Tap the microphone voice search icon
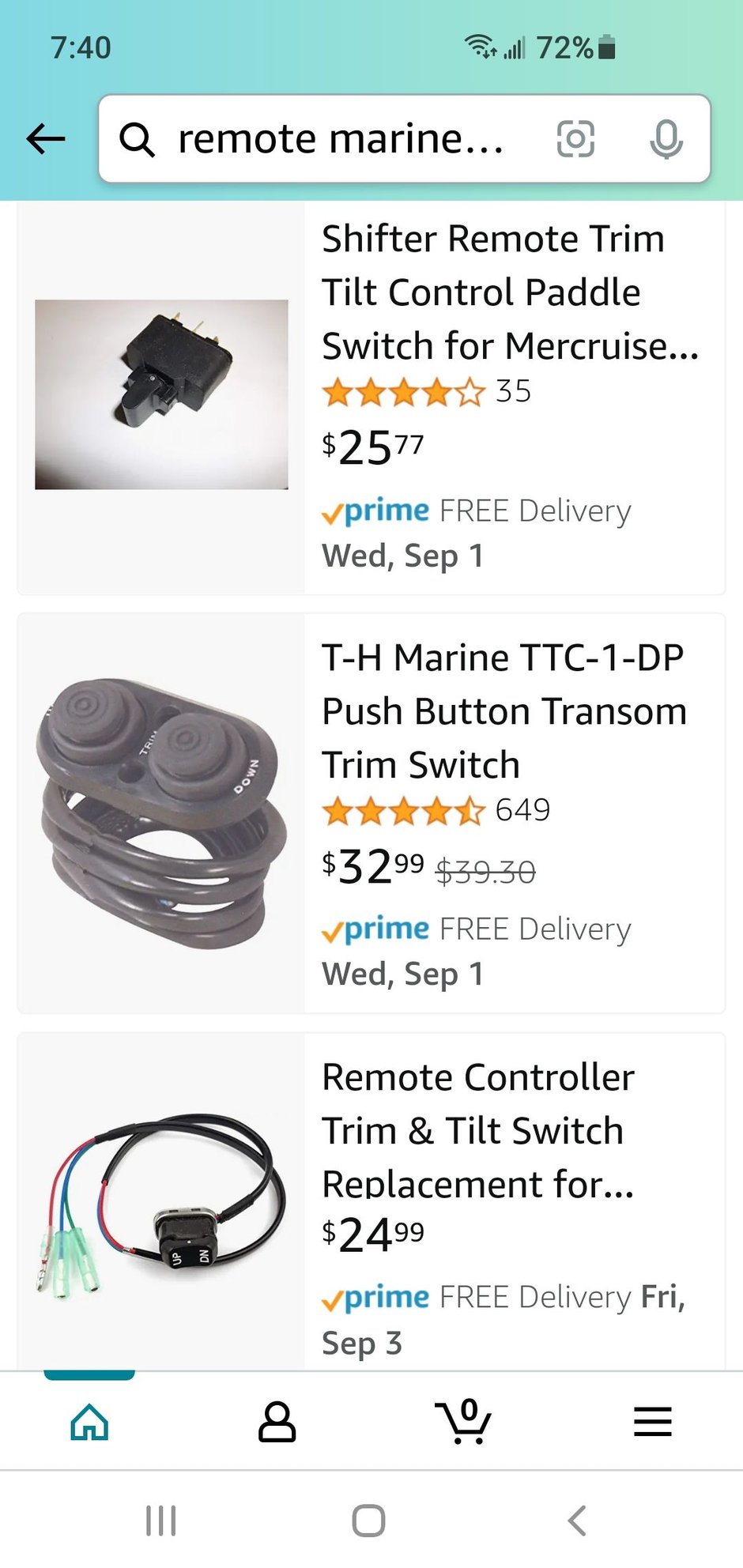This screenshot has width=743, height=1568. click(666, 139)
